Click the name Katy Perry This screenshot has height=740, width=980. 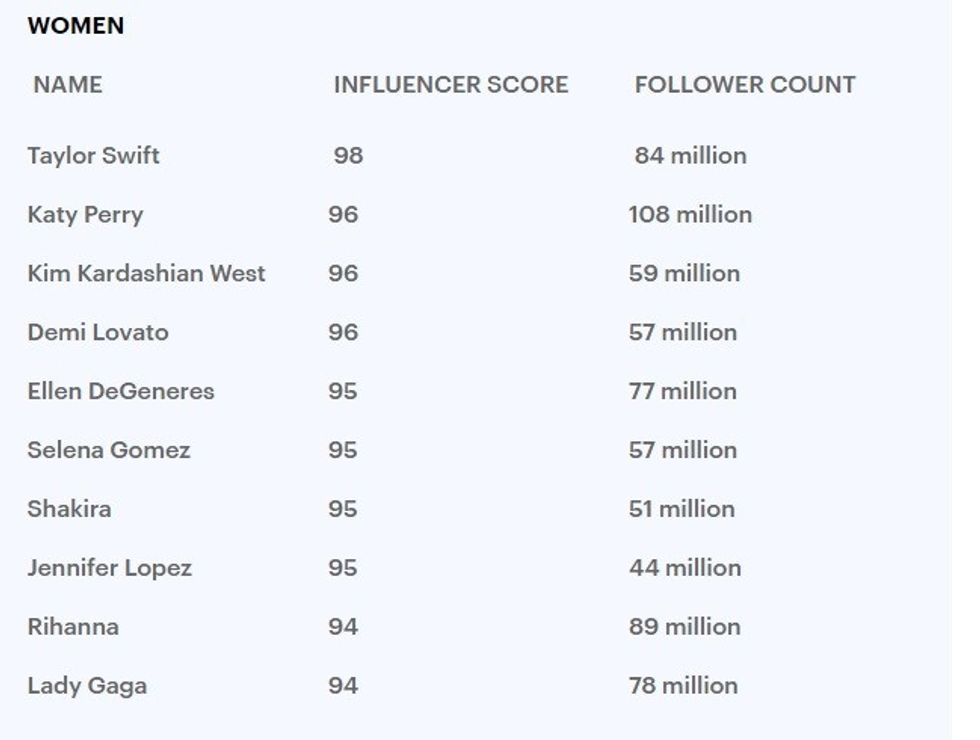point(85,215)
